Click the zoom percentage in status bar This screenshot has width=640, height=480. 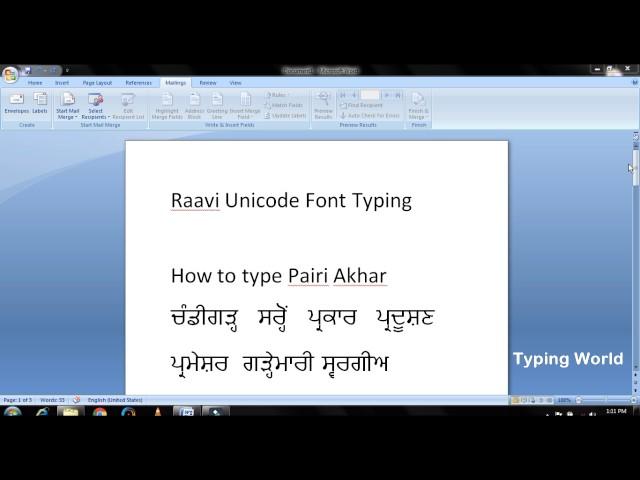pyautogui.click(x=564, y=400)
